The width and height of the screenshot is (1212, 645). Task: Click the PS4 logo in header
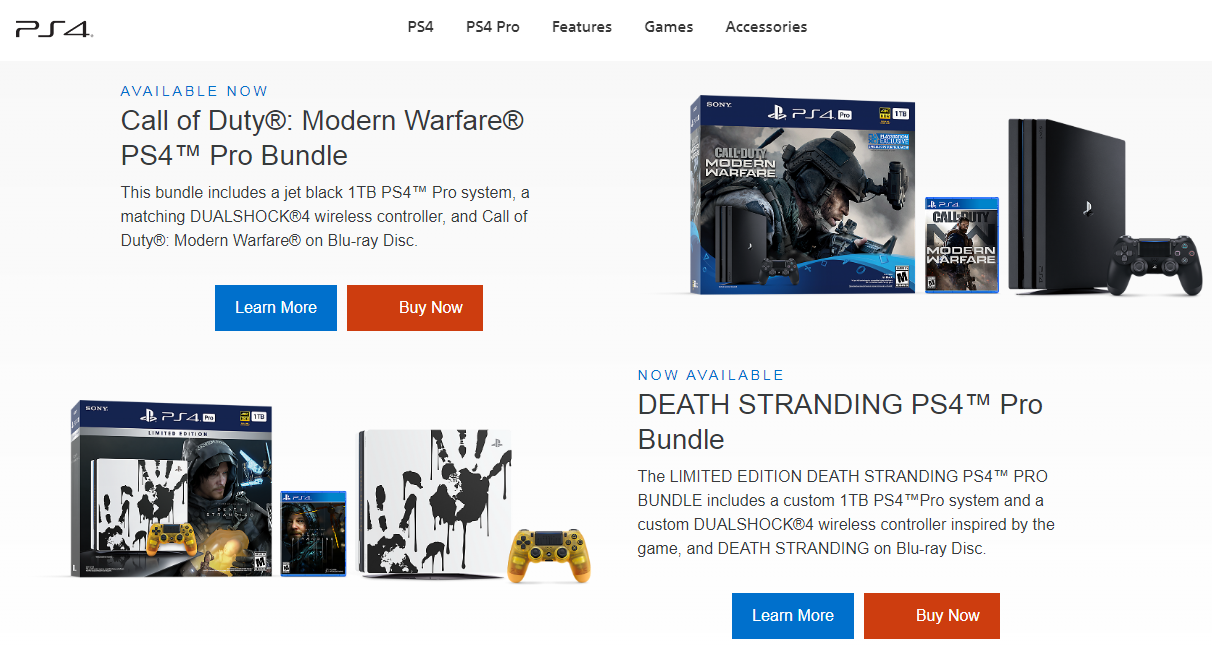click(54, 28)
